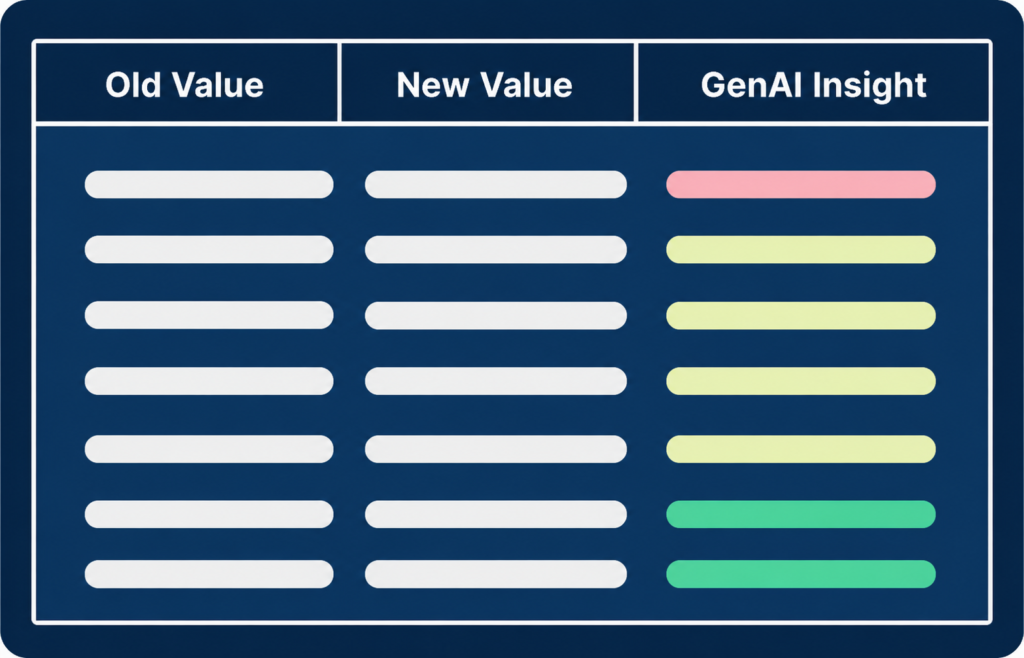
Task: Select the first New Value row bar
Action: 496,185
